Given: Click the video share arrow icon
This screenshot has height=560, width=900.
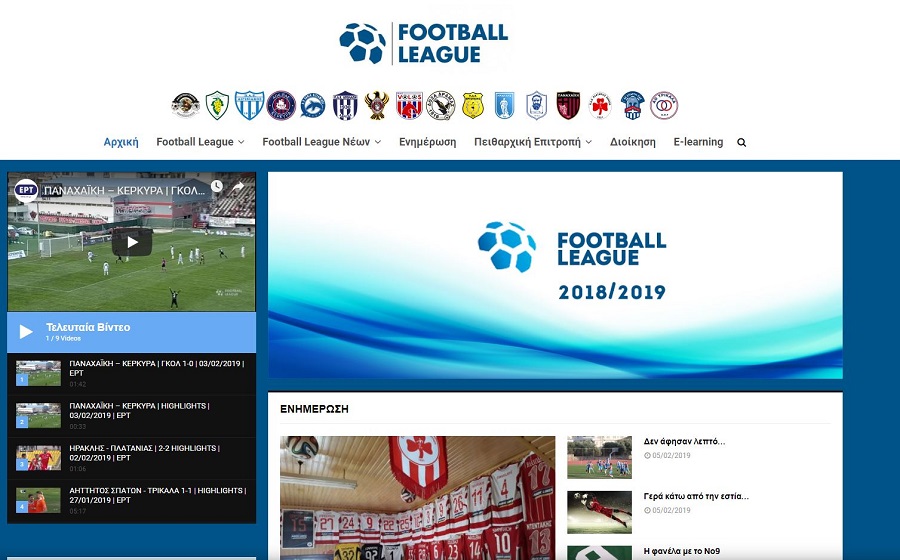Looking at the screenshot, I should [x=238, y=186].
